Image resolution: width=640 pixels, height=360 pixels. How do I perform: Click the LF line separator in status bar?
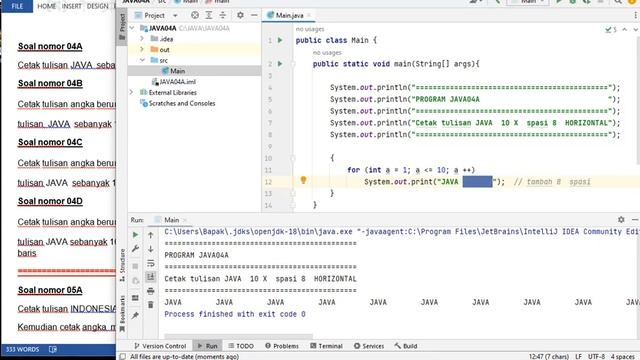(x=578, y=356)
